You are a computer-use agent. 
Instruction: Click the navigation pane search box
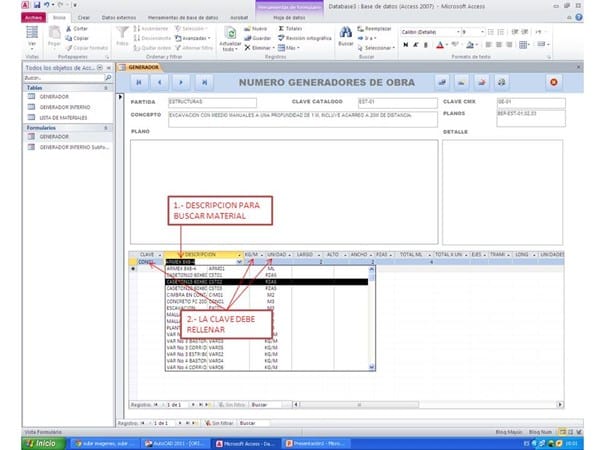pyautogui.click(x=64, y=78)
